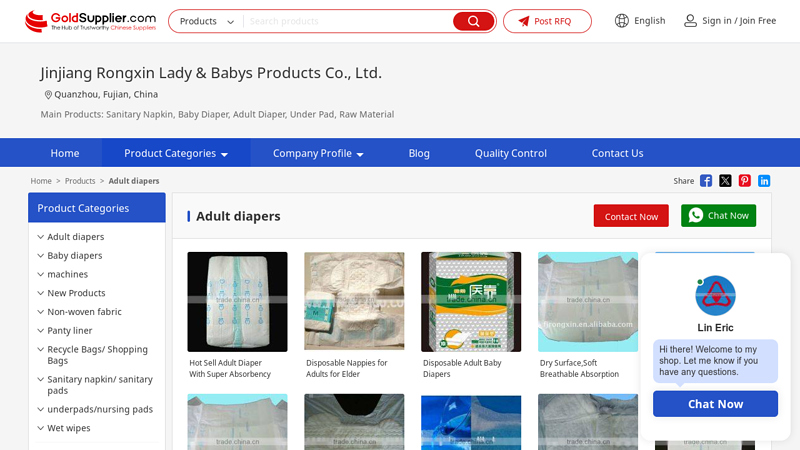Expand the Adult diapers sidebar category chevron

click(40, 237)
